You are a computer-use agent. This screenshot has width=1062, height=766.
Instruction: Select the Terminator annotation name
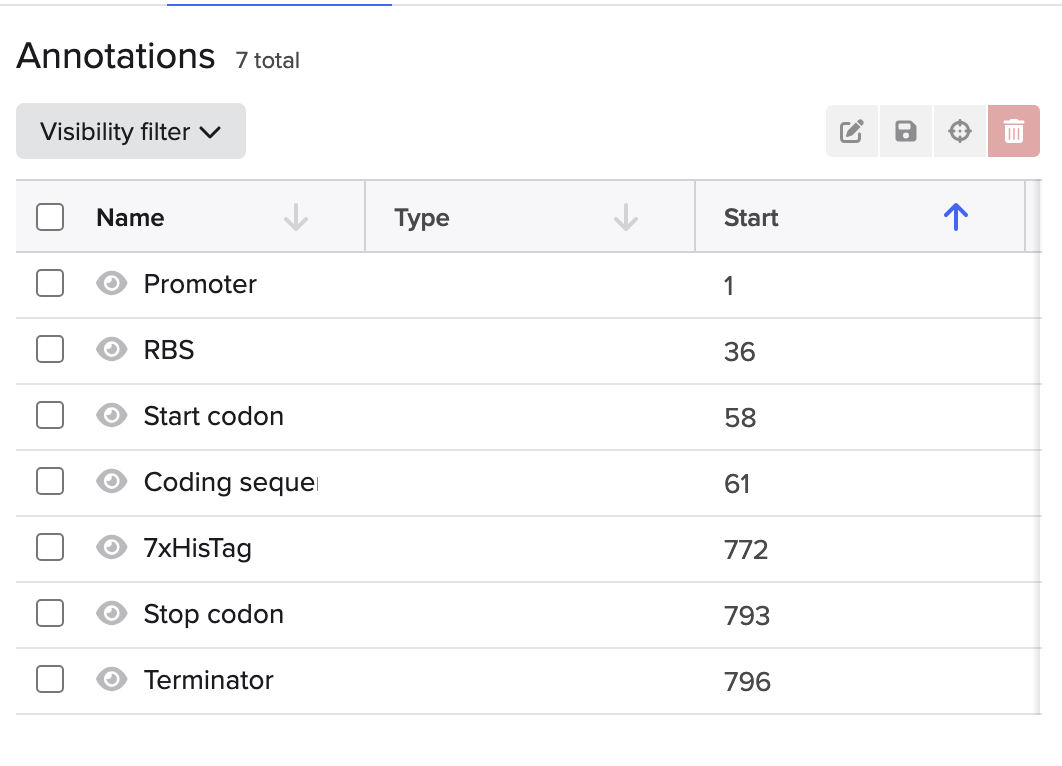click(x=208, y=680)
